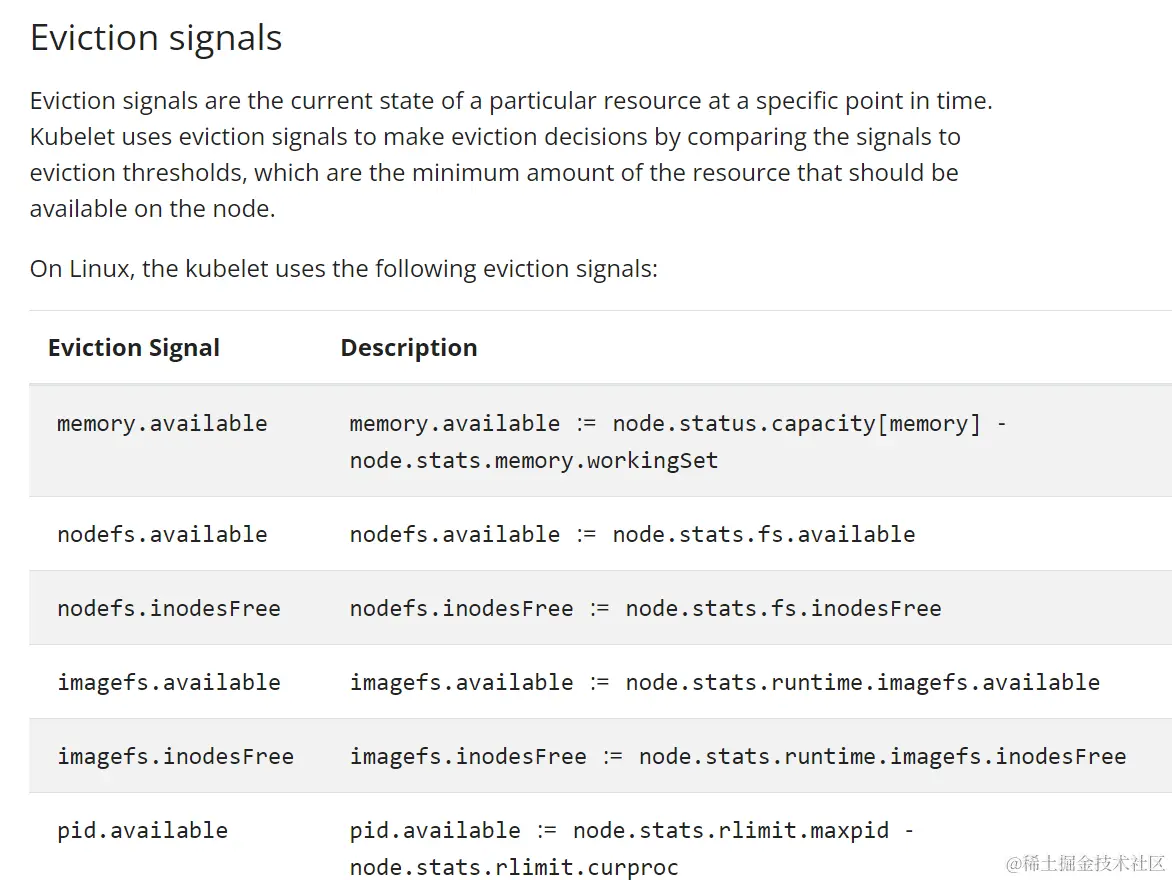
Task: Select imagefs.available in the Eviction Signal column
Action: (168, 682)
